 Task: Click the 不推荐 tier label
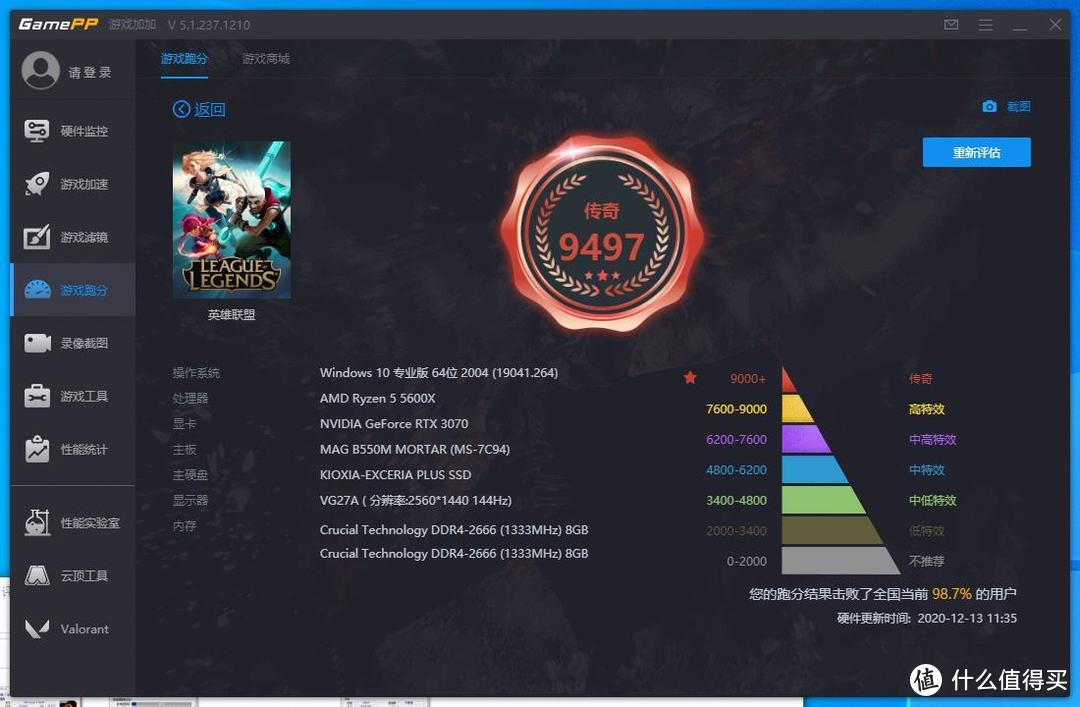coord(926,561)
